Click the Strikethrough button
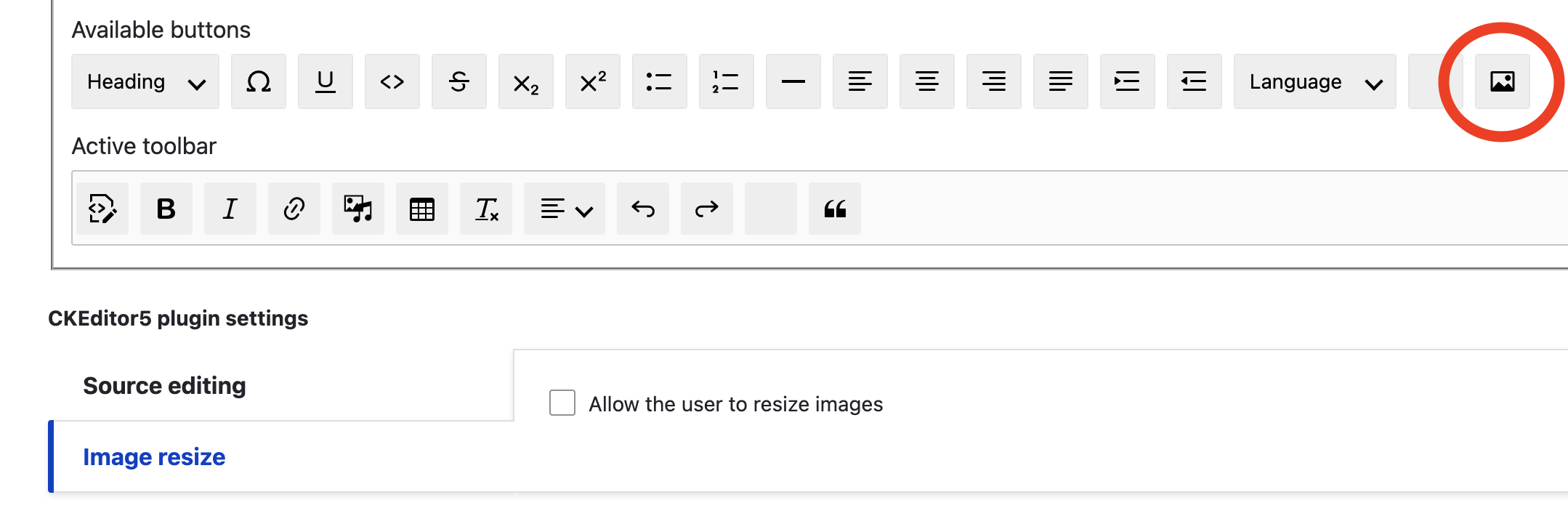 [458, 81]
